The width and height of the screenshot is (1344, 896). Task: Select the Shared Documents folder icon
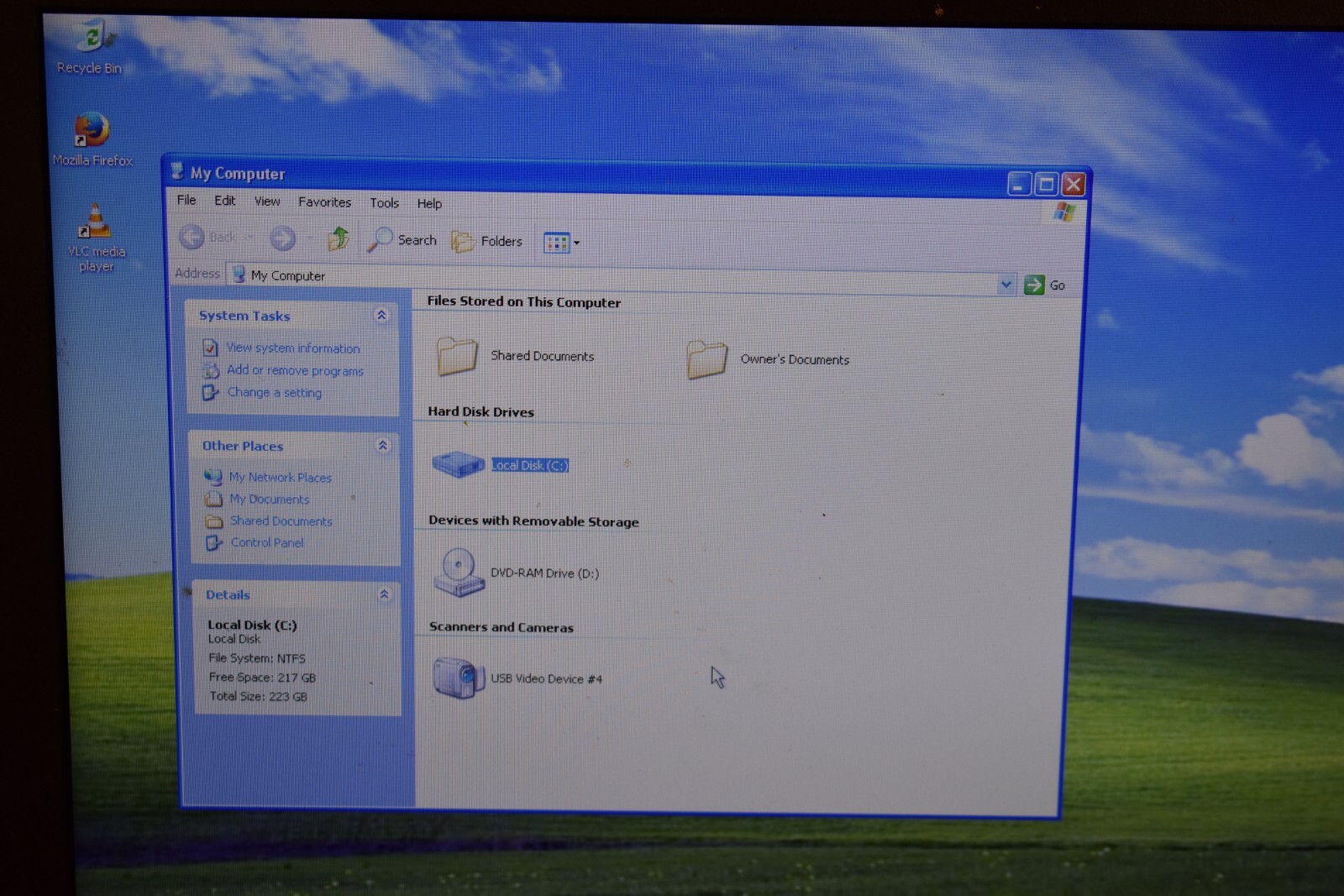pos(457,355)
